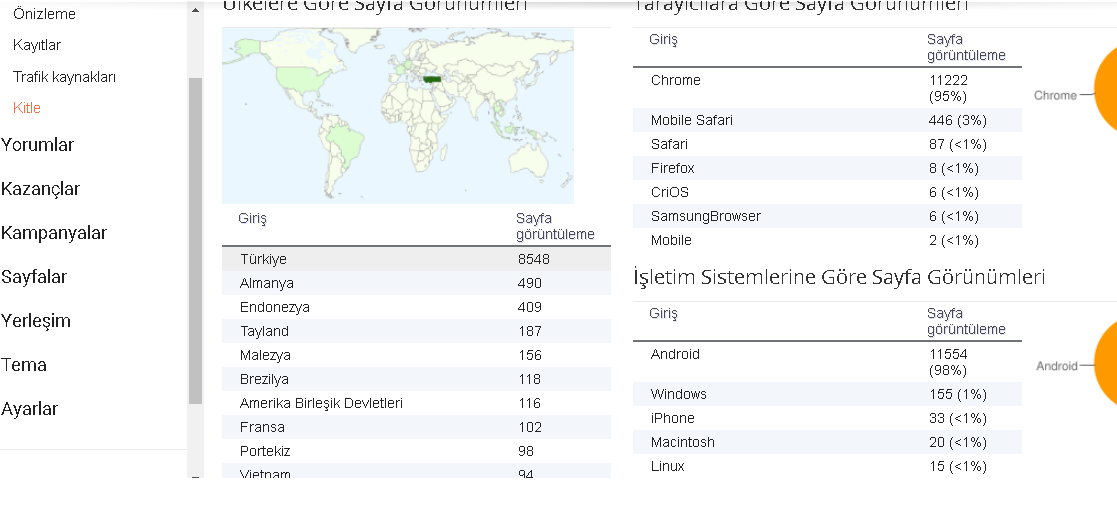Select the iPhone row
Screen dimensions: 1117x512
click(x=827, y=418)
